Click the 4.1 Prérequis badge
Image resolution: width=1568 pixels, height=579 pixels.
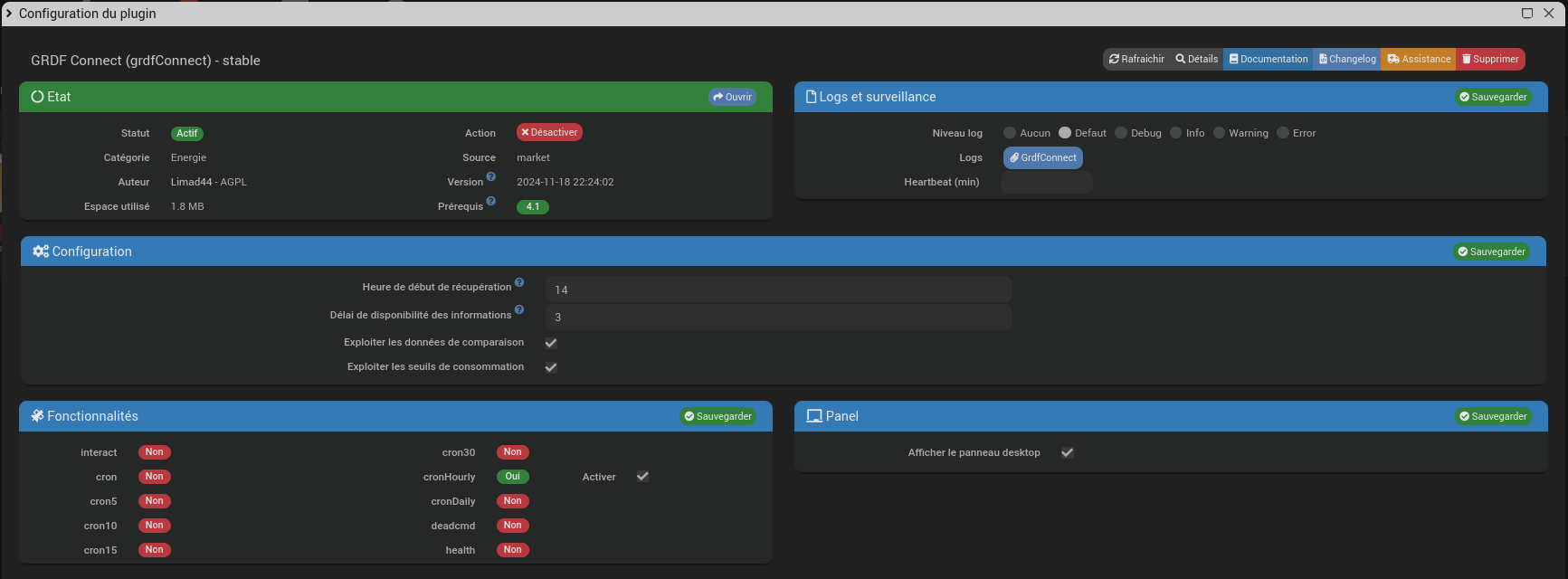click(x=533, y=206)
